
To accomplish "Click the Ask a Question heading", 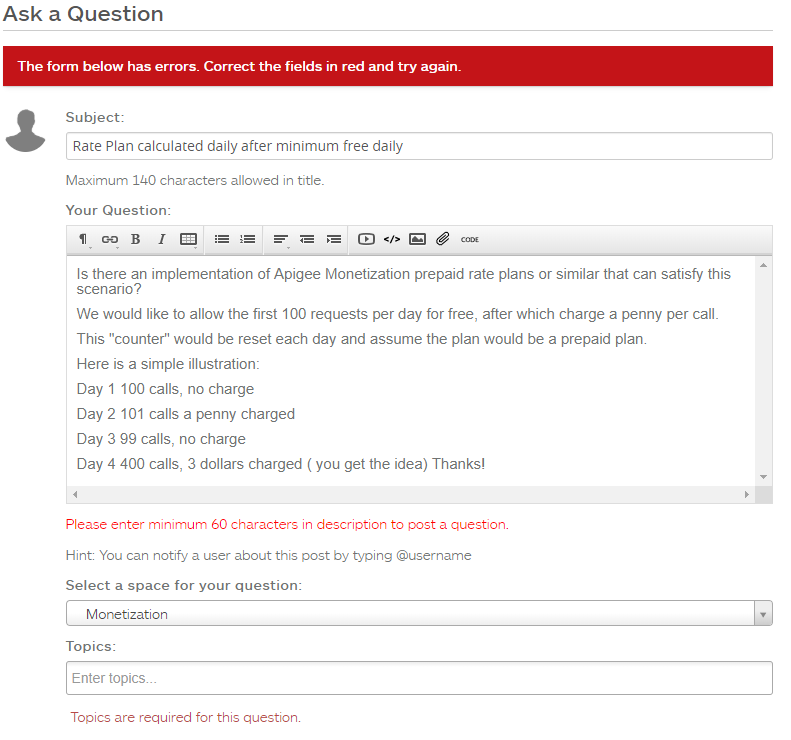I will point(83,14).
